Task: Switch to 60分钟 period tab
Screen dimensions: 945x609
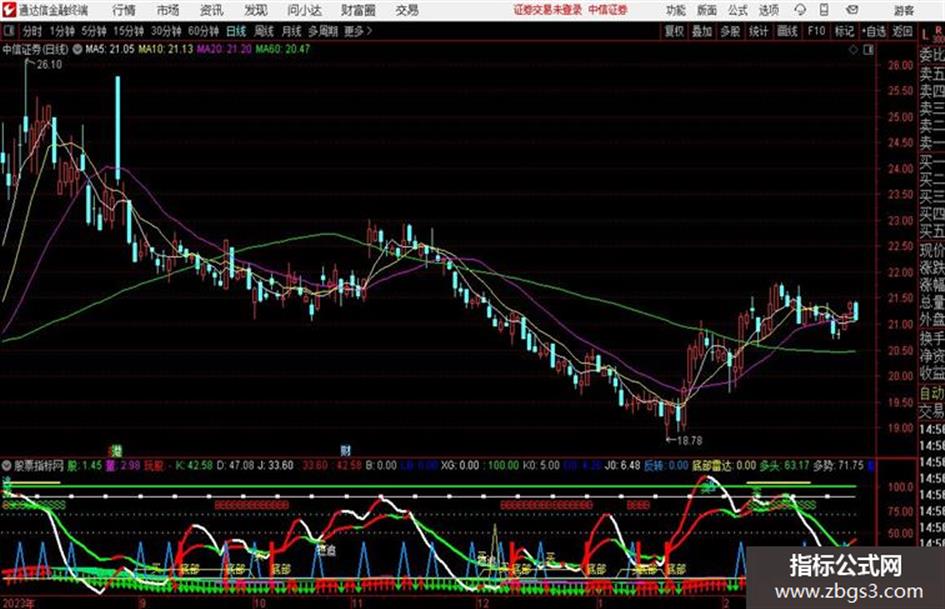Action: pyautogui.click(x=203, y=31)
